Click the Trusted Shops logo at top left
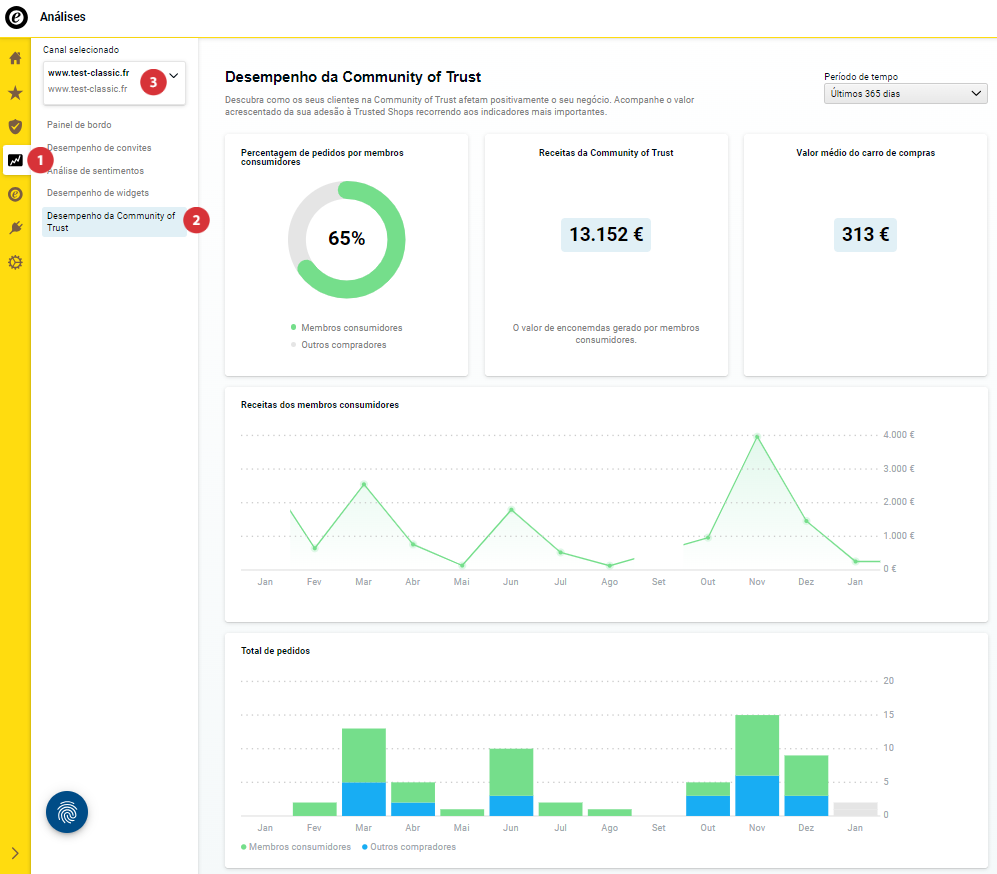Image resolution: width=997 pixels, height=874 pixels. pos(17,17)
